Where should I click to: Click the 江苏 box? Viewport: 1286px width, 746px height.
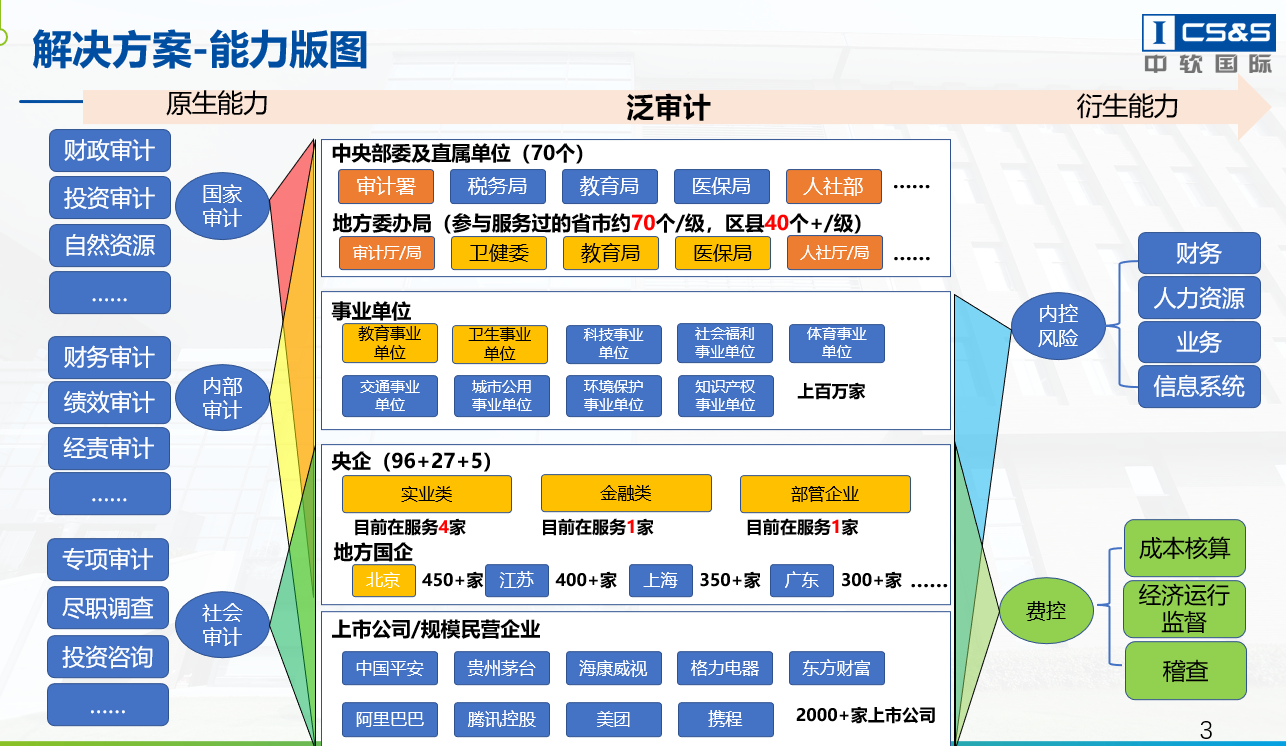coord(517,580)
